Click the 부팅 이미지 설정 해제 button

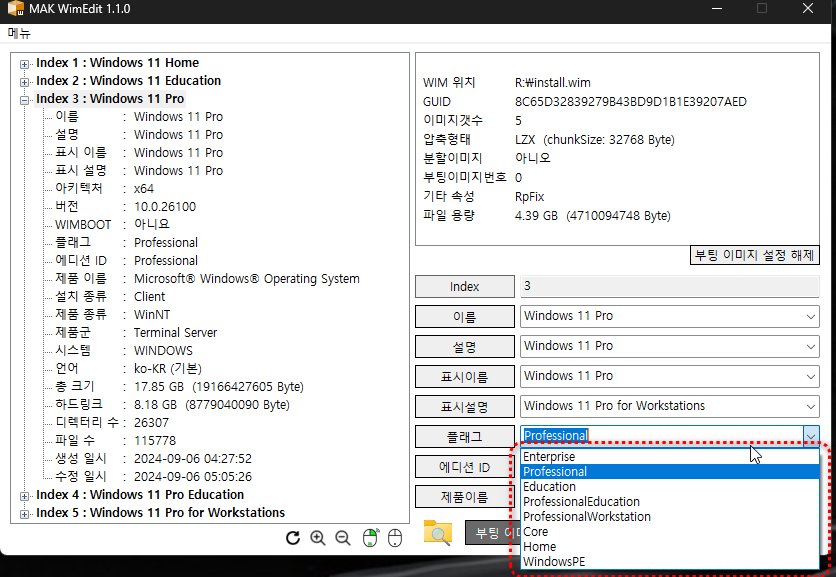pos(754,255)
